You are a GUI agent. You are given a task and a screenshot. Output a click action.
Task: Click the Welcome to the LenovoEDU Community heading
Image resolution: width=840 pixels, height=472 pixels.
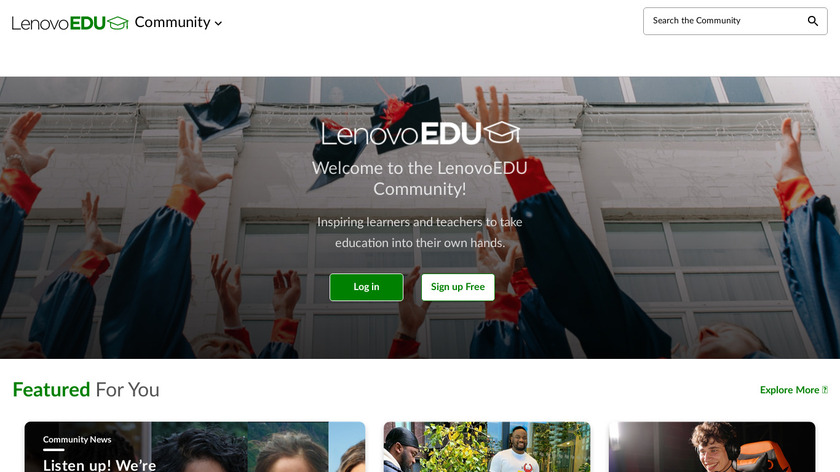coord(420,178)
